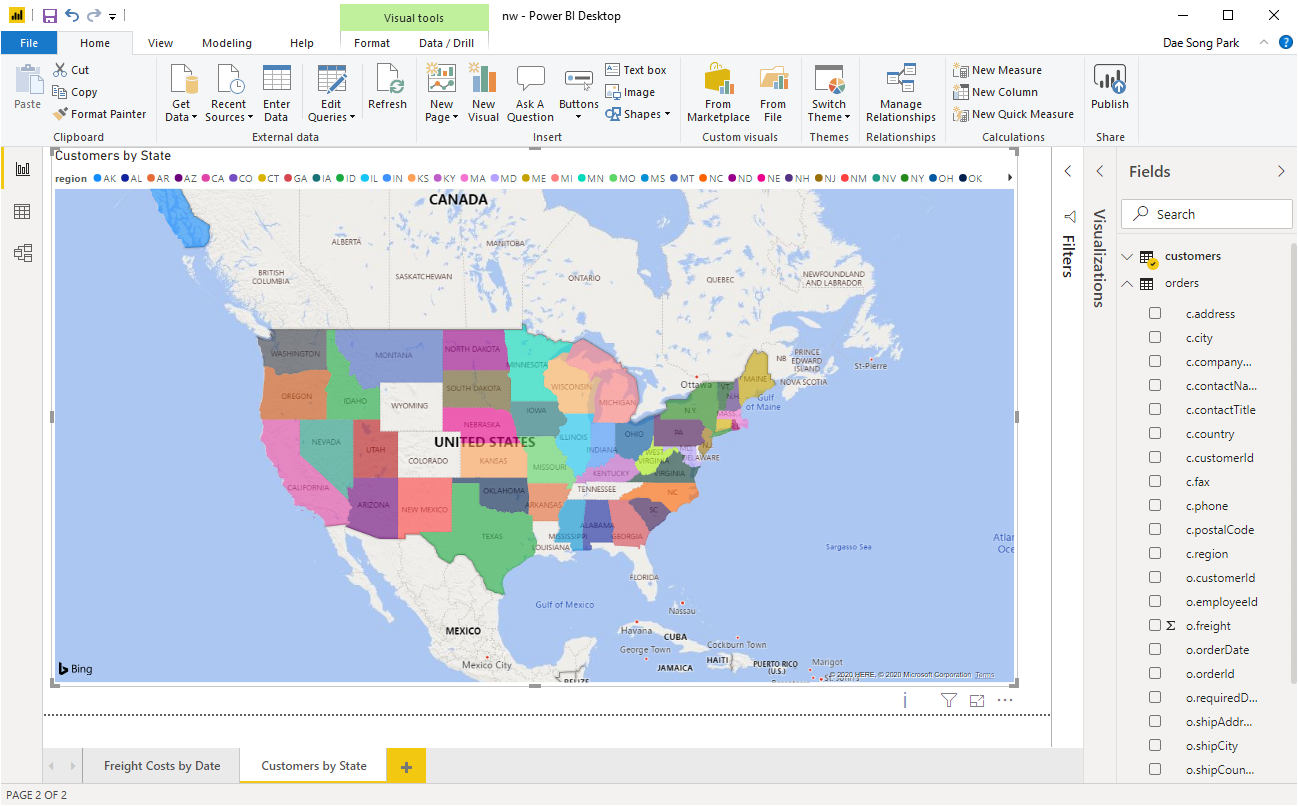Click the Copy button

pyautogui.click(x=75, y=92)
